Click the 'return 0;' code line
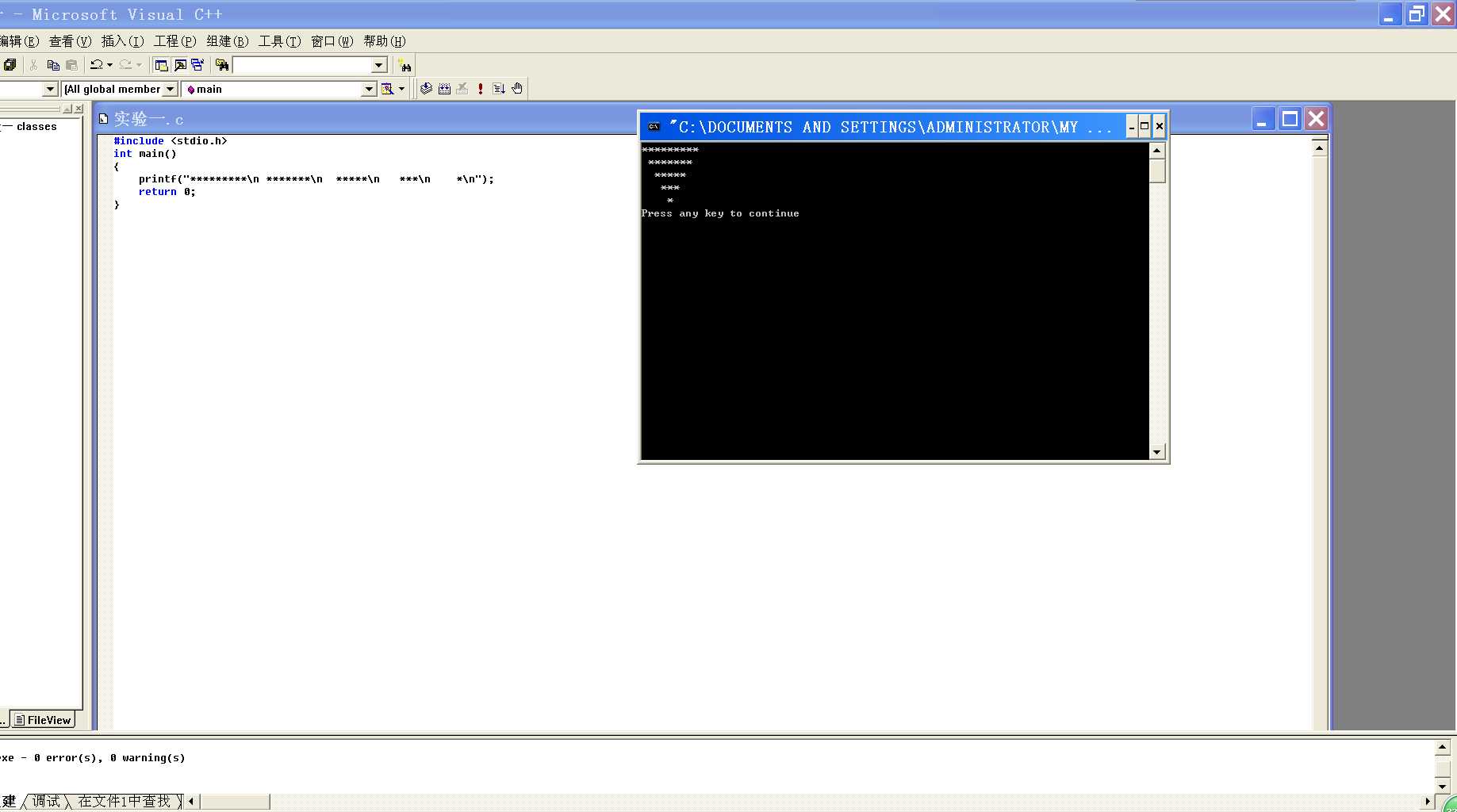This screenshot has width=1457, height=812. [x=167, y=192]
